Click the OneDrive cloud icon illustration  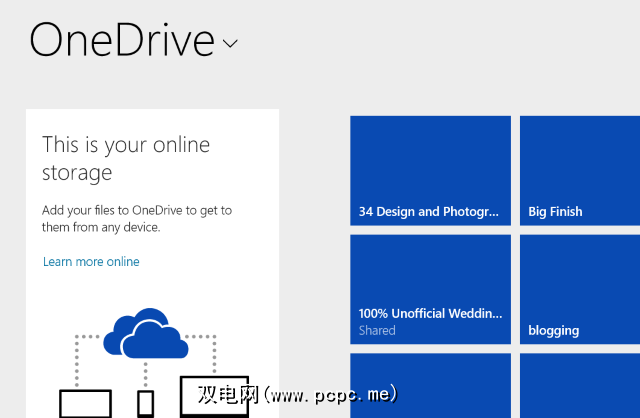click(x=146, y=333)
